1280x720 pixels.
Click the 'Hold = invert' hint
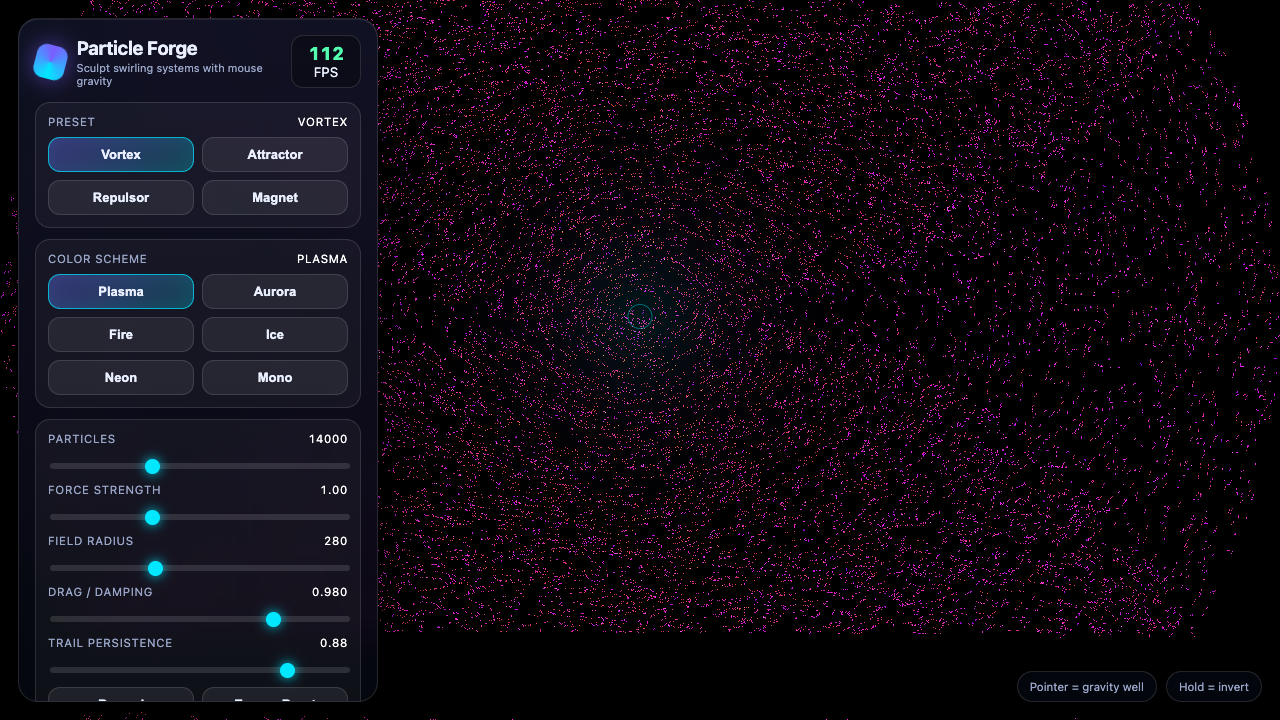coord(1214,687)
